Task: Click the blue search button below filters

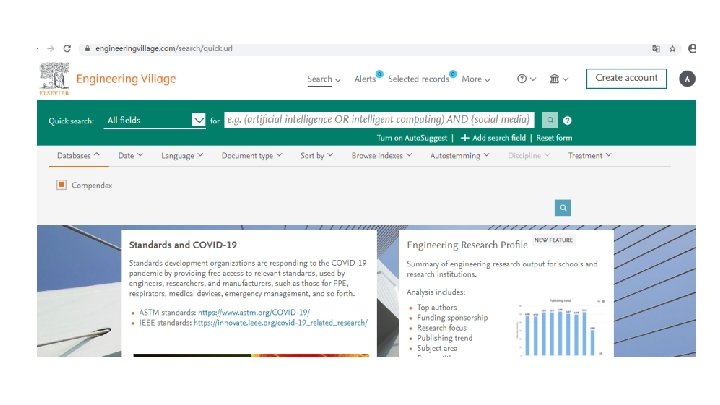Action: (562, 208)
